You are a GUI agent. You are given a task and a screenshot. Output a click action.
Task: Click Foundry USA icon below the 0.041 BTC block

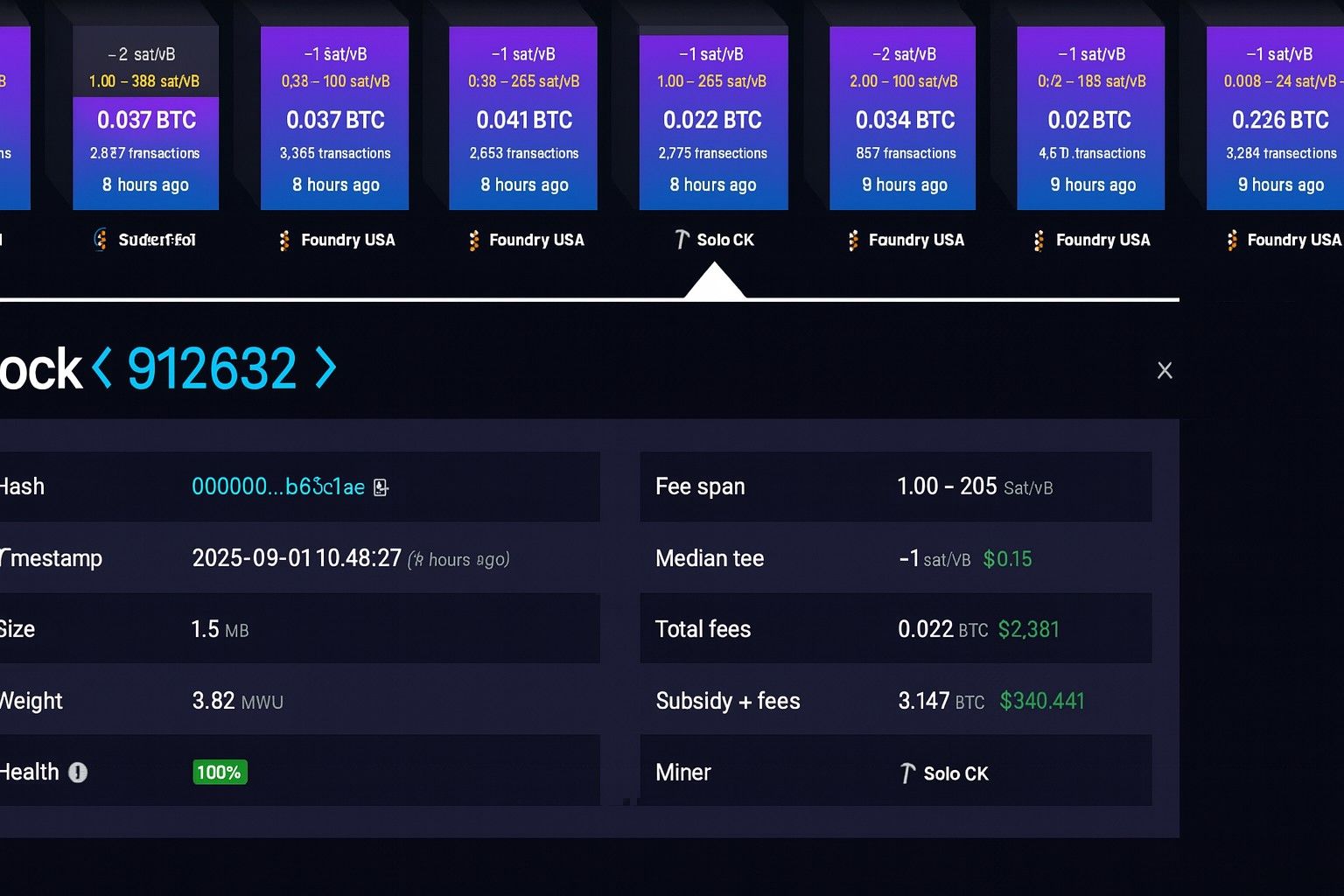coord(473,241)
